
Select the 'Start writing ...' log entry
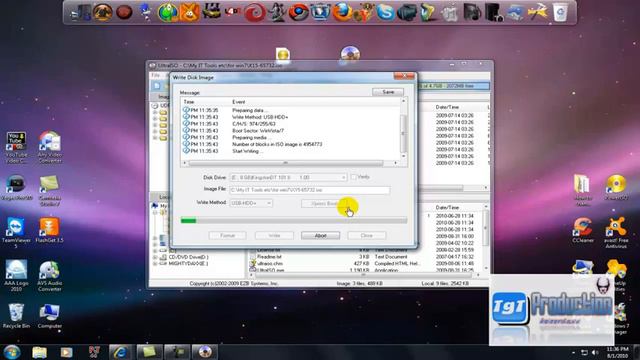[247, 151]
